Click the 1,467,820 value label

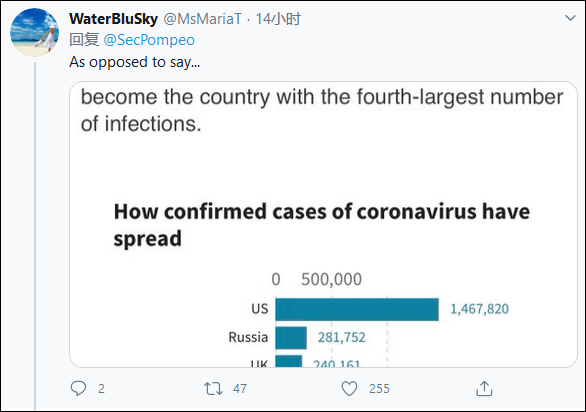[x=479, y=309]
